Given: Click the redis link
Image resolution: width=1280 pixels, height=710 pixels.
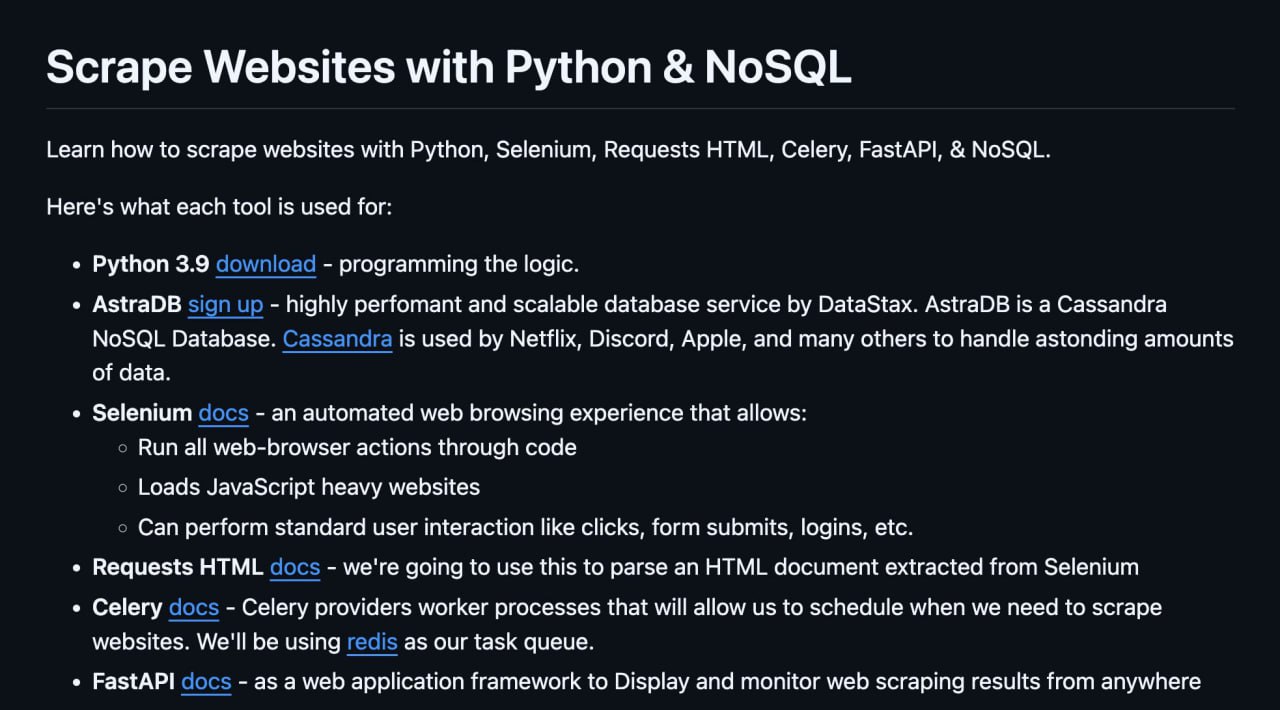Looking at the screenshot, I should [x=372, y=642].
